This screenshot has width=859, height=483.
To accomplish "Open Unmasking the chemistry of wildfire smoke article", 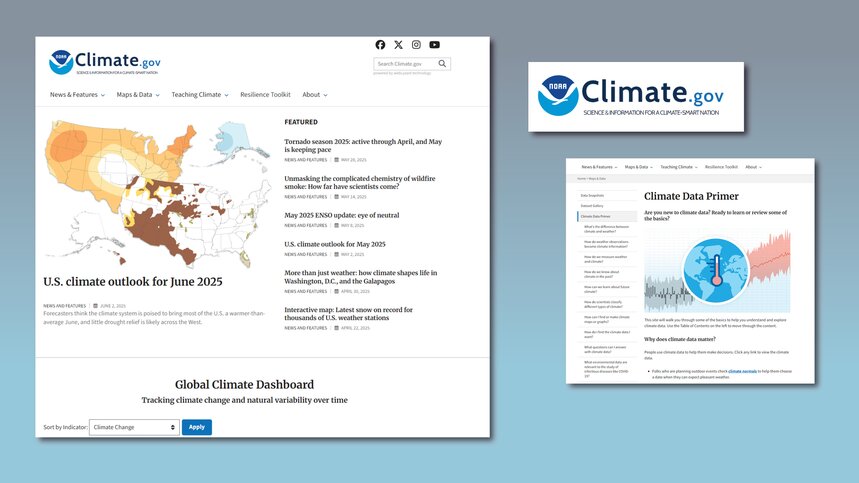I will [359, 182].
